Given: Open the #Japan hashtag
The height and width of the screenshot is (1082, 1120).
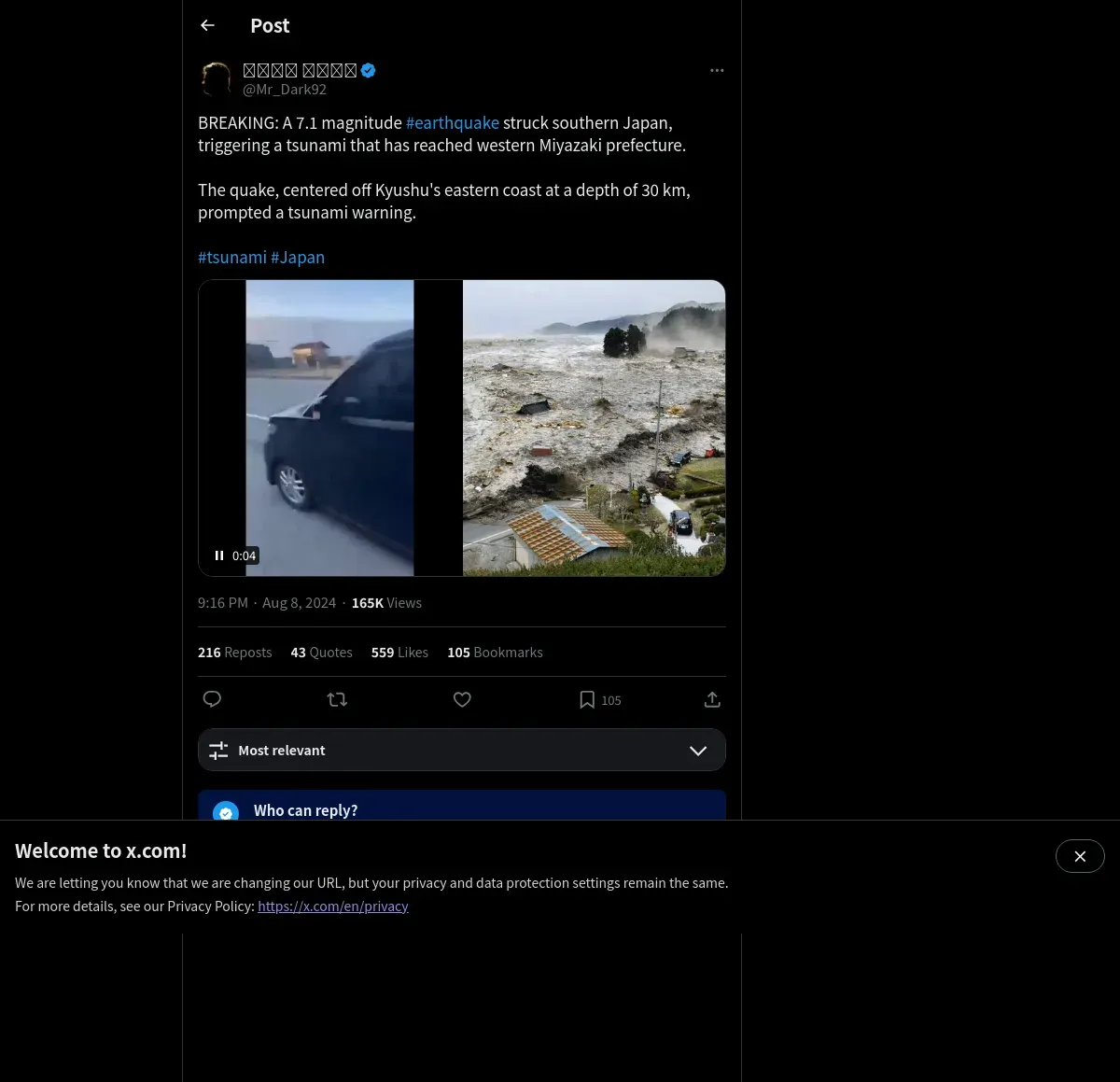Looking at the screenshot, I should click(x=298, y=257).
